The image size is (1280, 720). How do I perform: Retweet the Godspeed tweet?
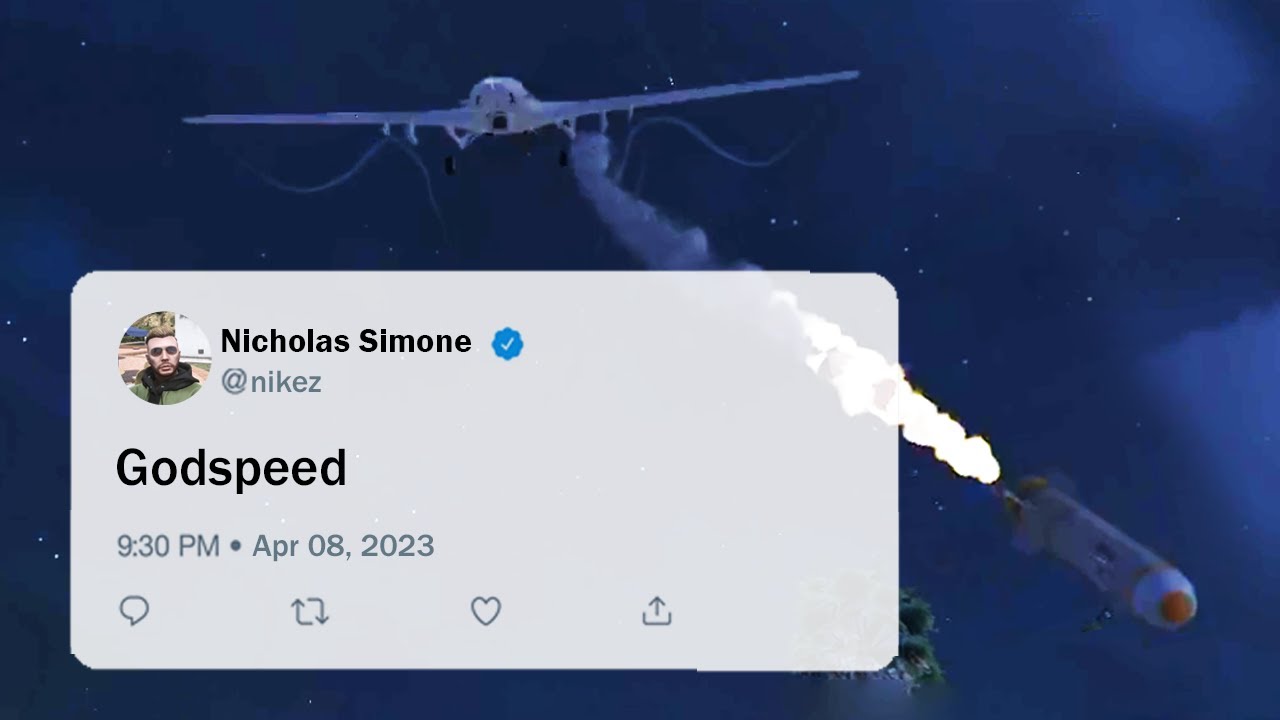click(310, 611)
